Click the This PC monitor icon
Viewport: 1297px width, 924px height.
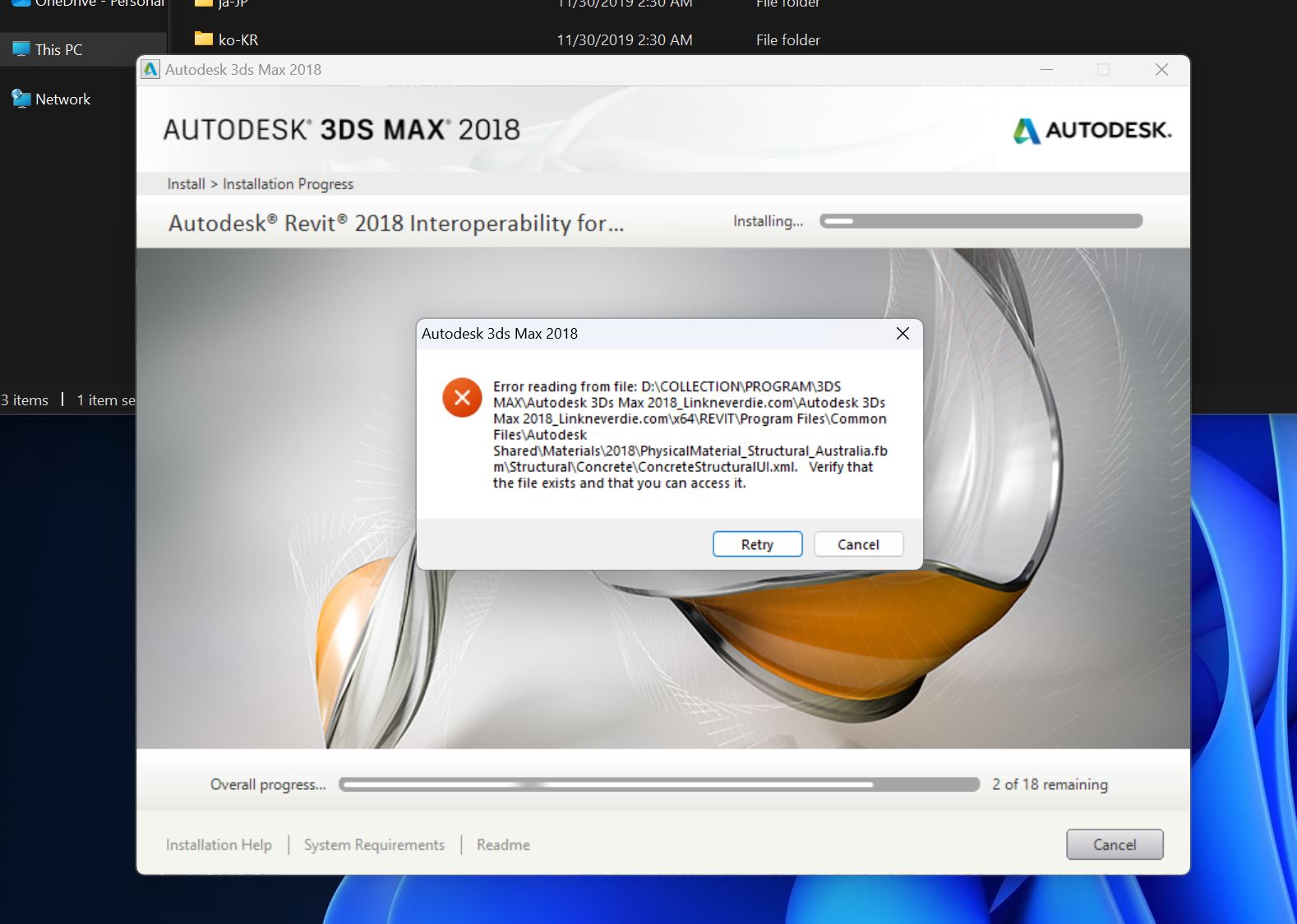pyautogui.click(x=21, y=49)
